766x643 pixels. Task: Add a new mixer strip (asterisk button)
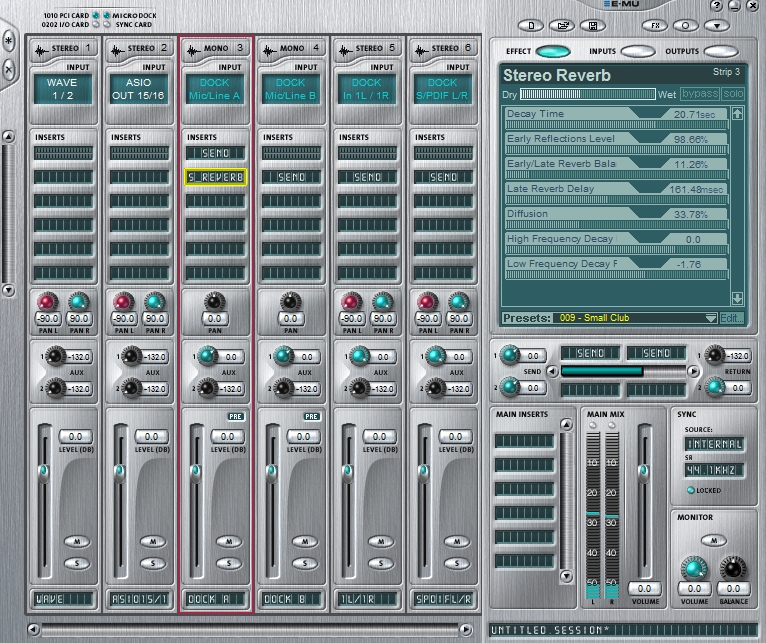[8, 42]
